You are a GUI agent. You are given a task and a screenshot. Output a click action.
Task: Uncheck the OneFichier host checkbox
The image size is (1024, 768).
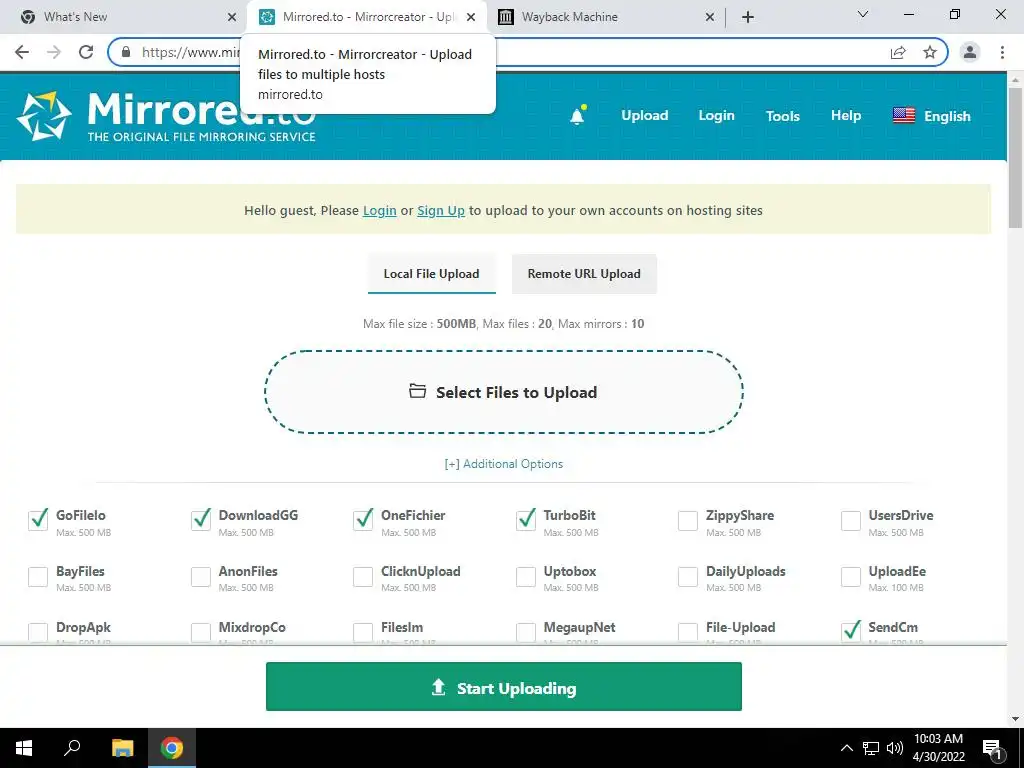point(363,520)
